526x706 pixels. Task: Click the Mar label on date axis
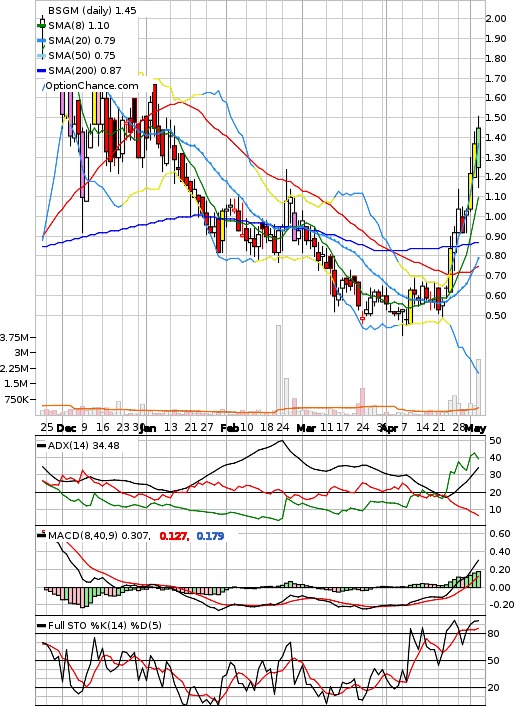[x=306, y=428]
